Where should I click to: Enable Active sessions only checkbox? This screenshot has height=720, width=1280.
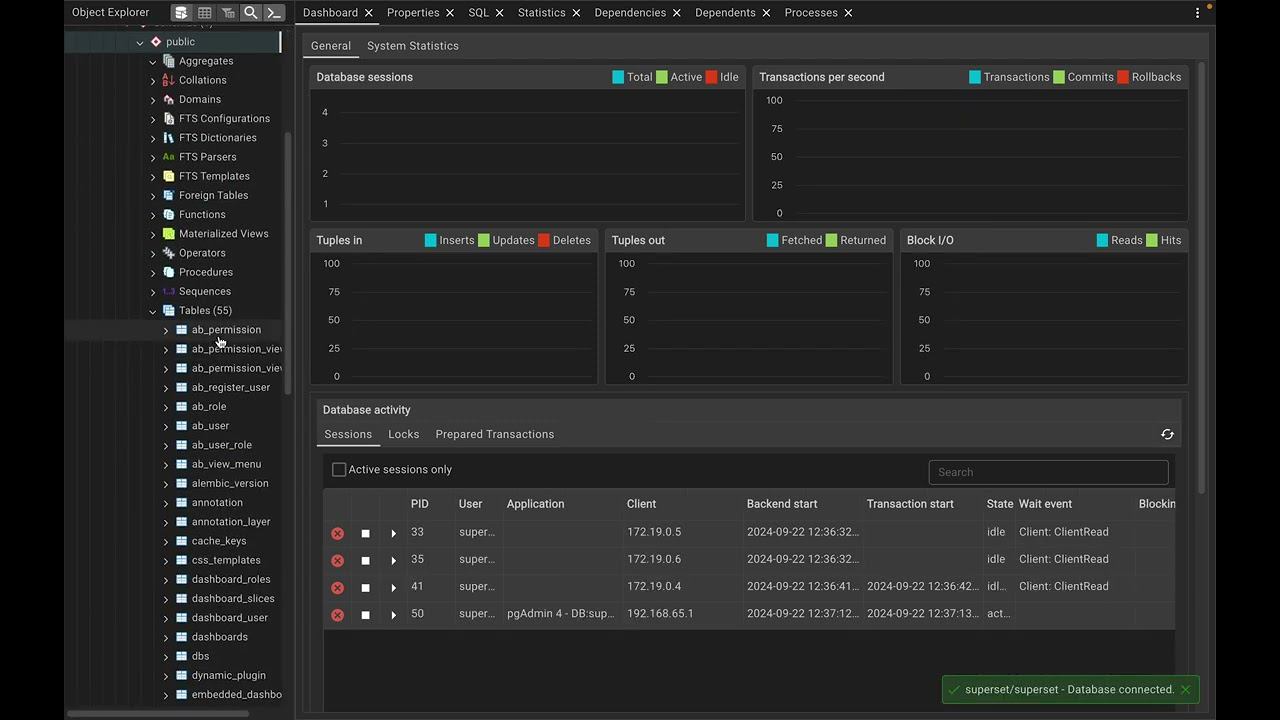point(339,470)
